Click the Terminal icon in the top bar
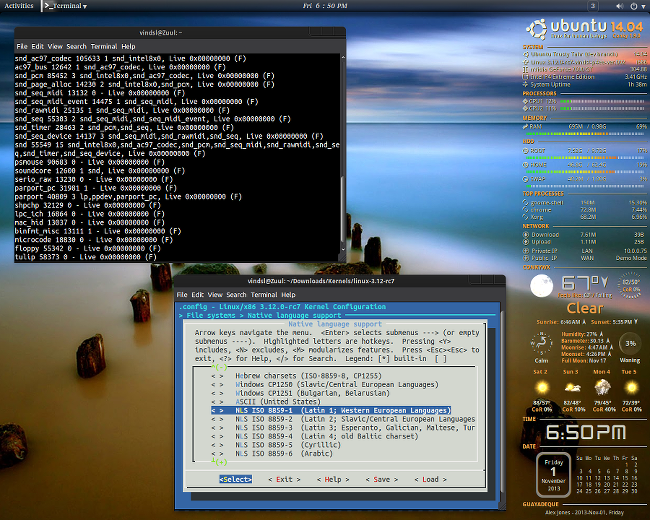This screenshot has height=520, width=650. 49,6
